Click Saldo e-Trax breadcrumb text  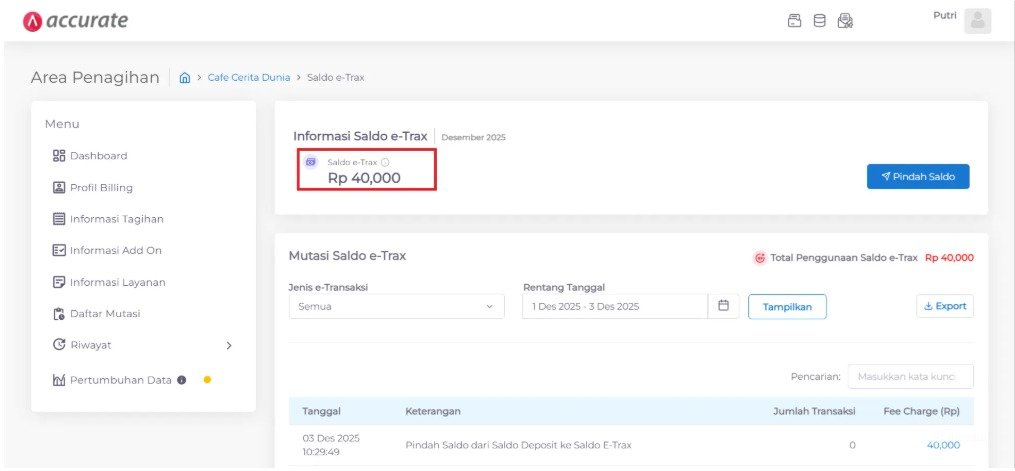coord(335,78)
